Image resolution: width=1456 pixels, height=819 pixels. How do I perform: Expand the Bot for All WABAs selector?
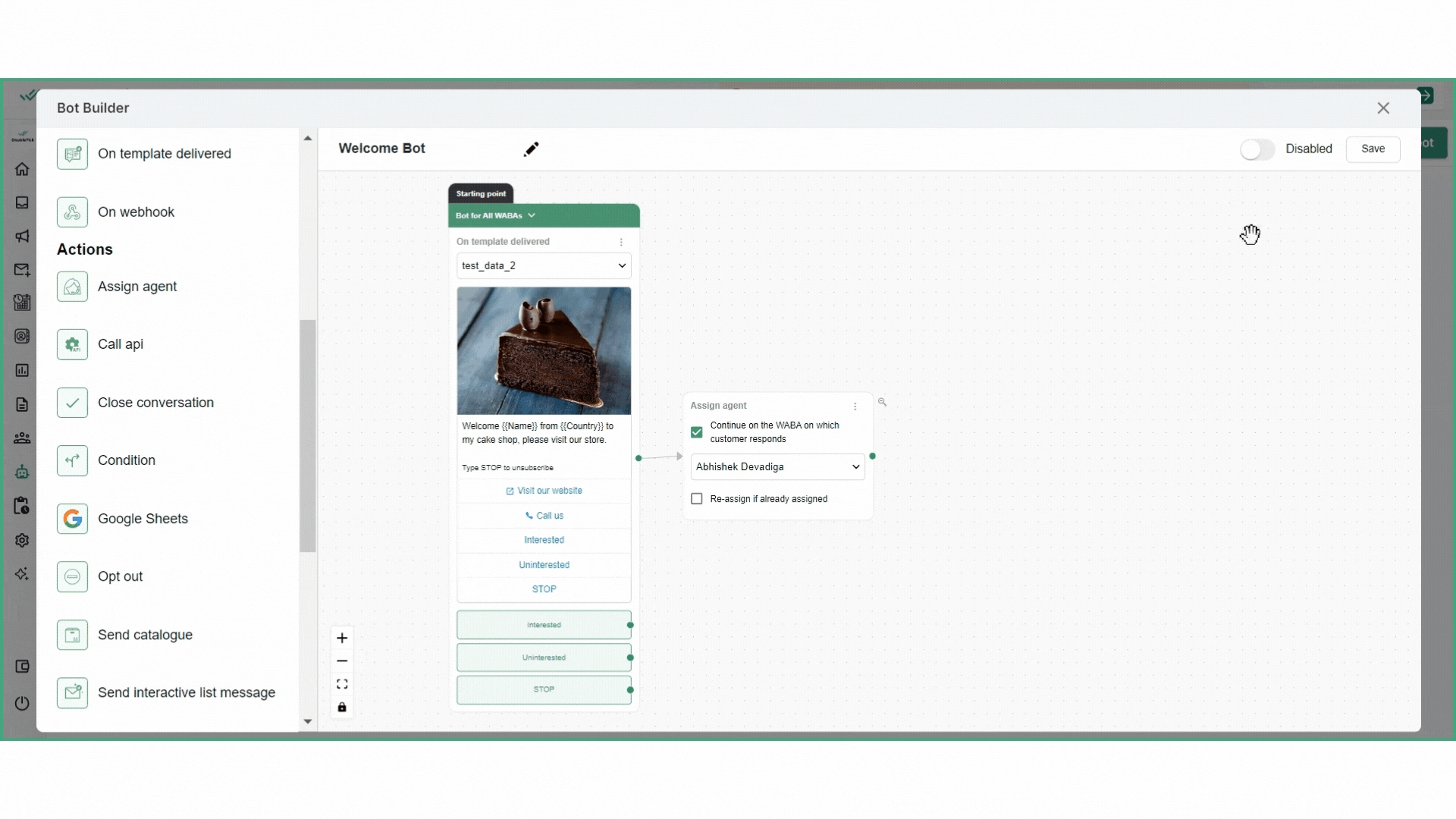495,215
